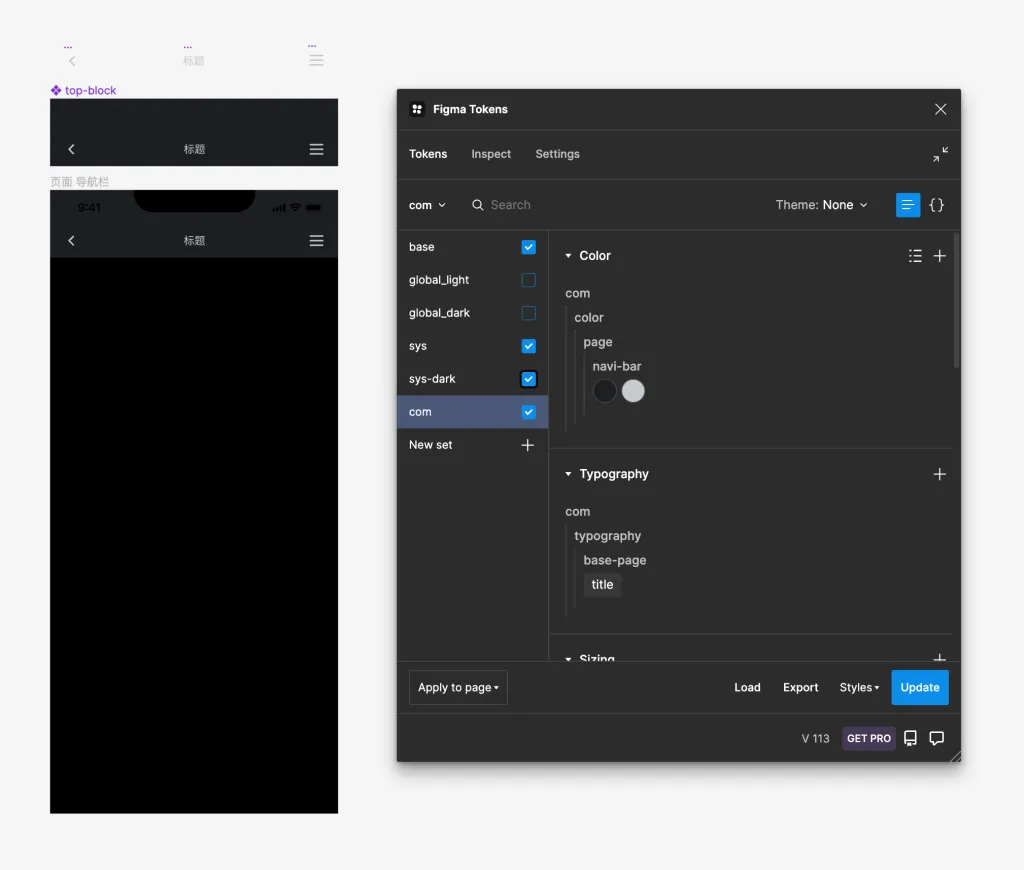
Task: Select the sys token set row
Action: pyautogui.click(x=472, y=346)
